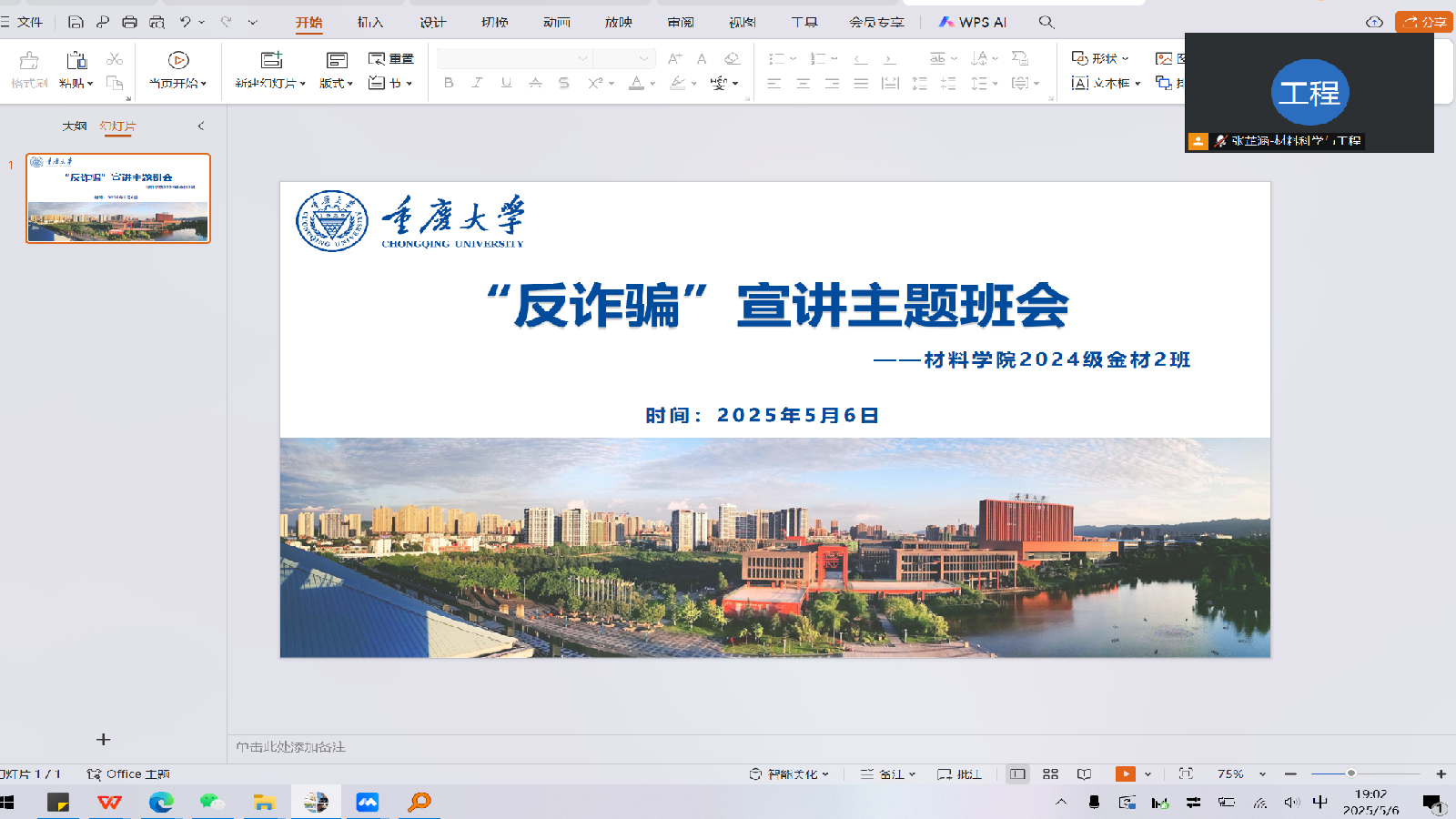Open the 形状 shapes dropdown
The width and height of the screenshot is (1456, 819).
(x=1101, y=58)
